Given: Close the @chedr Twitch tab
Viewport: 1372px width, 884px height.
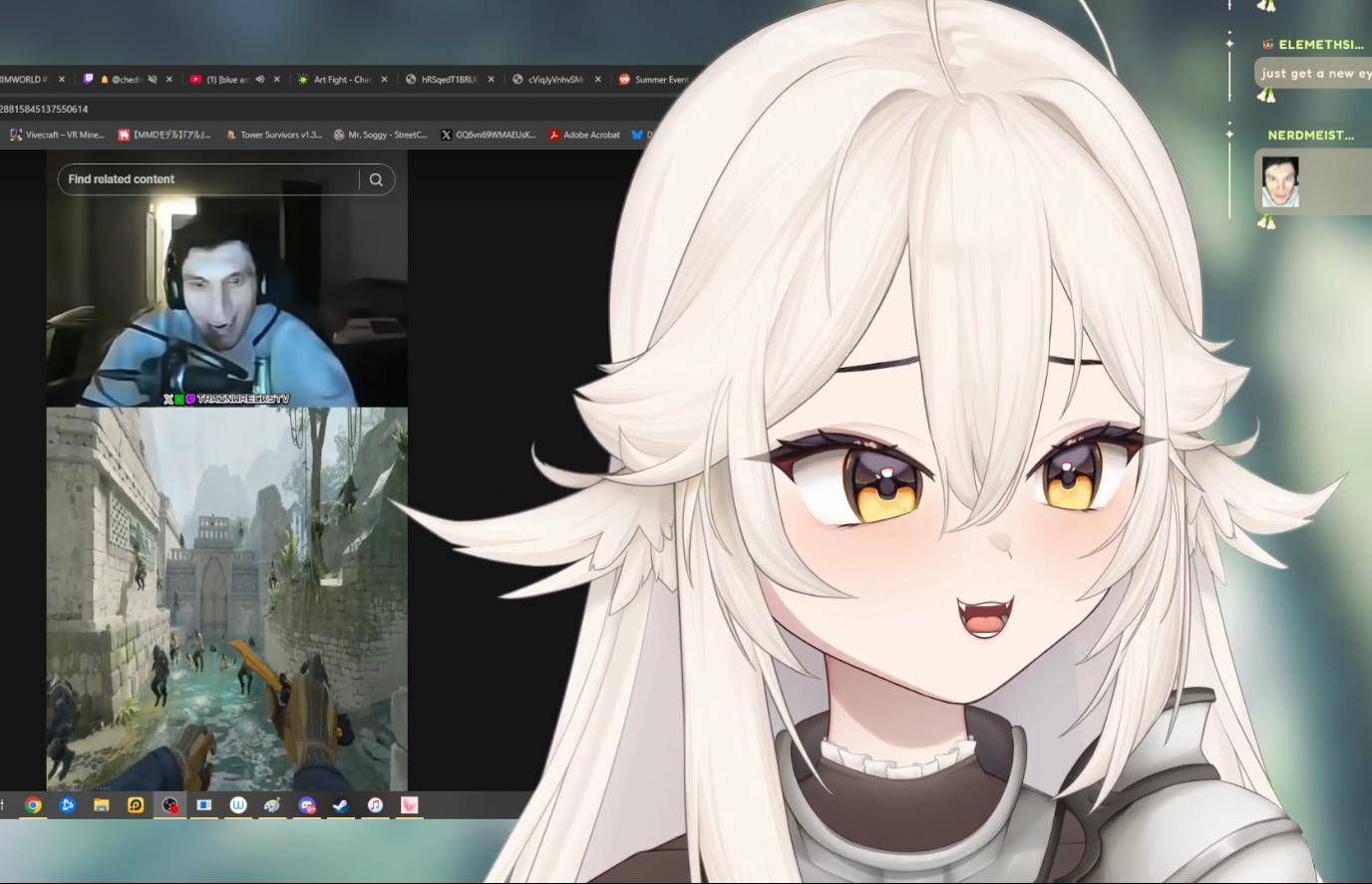Looking at the screenshot, I should tap(170, 80).
